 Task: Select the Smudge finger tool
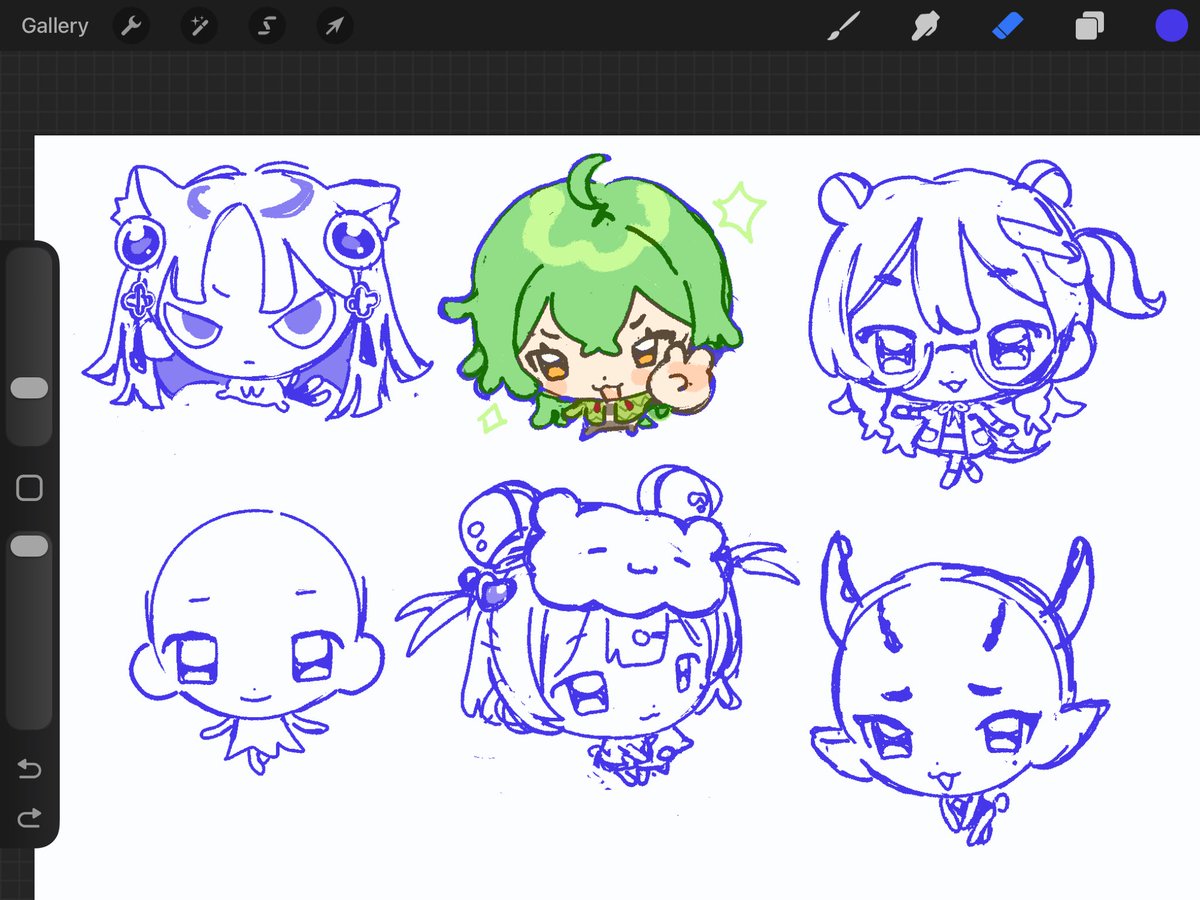[926, 26]
